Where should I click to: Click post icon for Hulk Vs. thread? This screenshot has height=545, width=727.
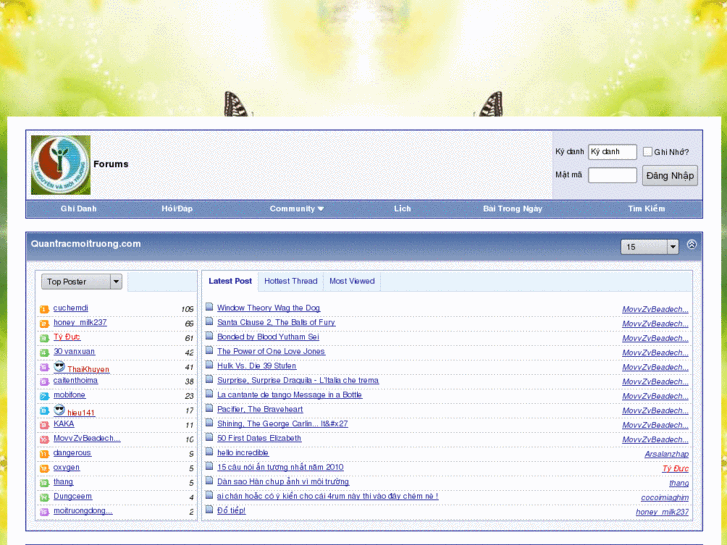[x=210, y=365]
